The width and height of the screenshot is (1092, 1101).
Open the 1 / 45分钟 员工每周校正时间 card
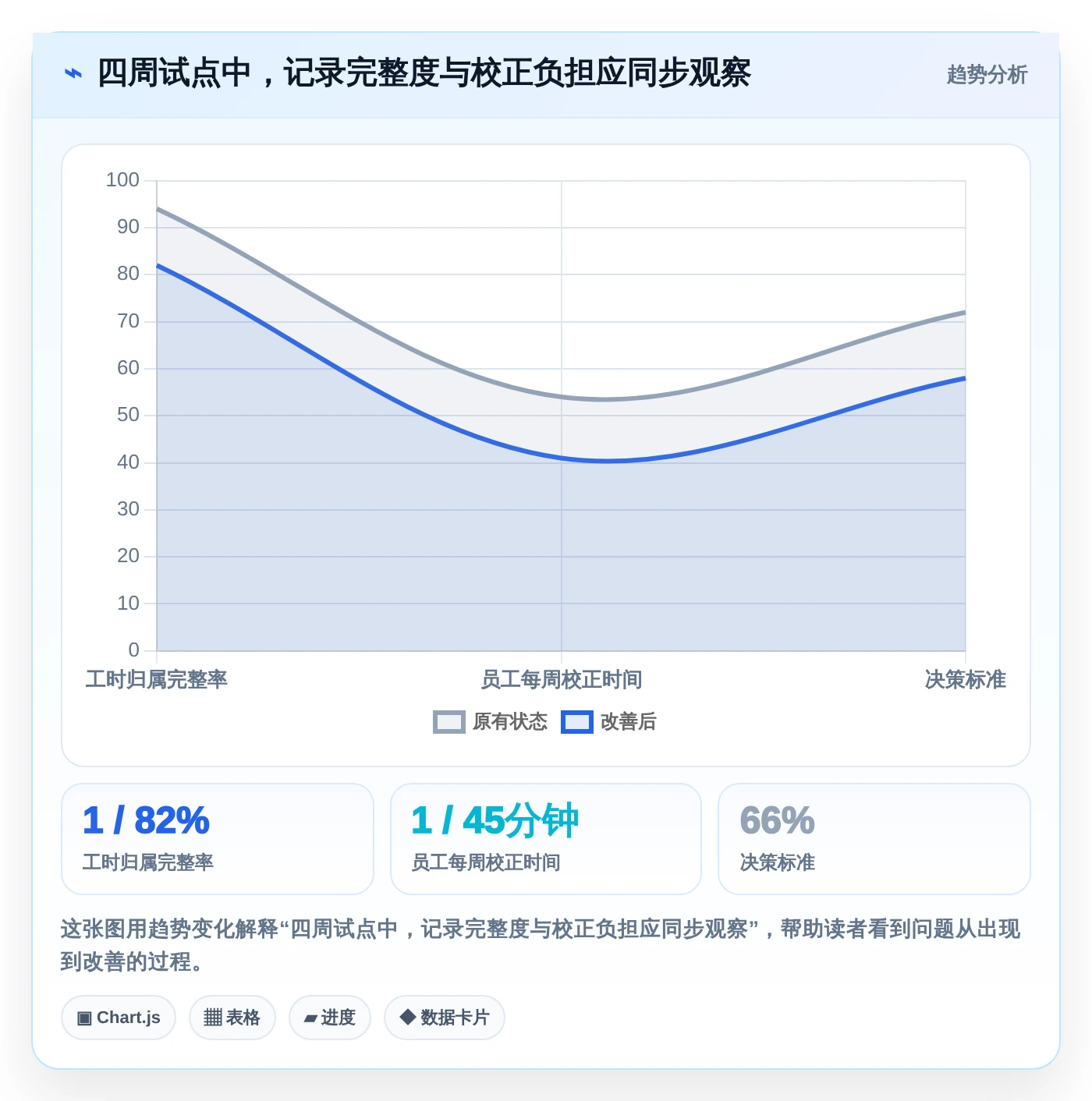pos(546,839)
